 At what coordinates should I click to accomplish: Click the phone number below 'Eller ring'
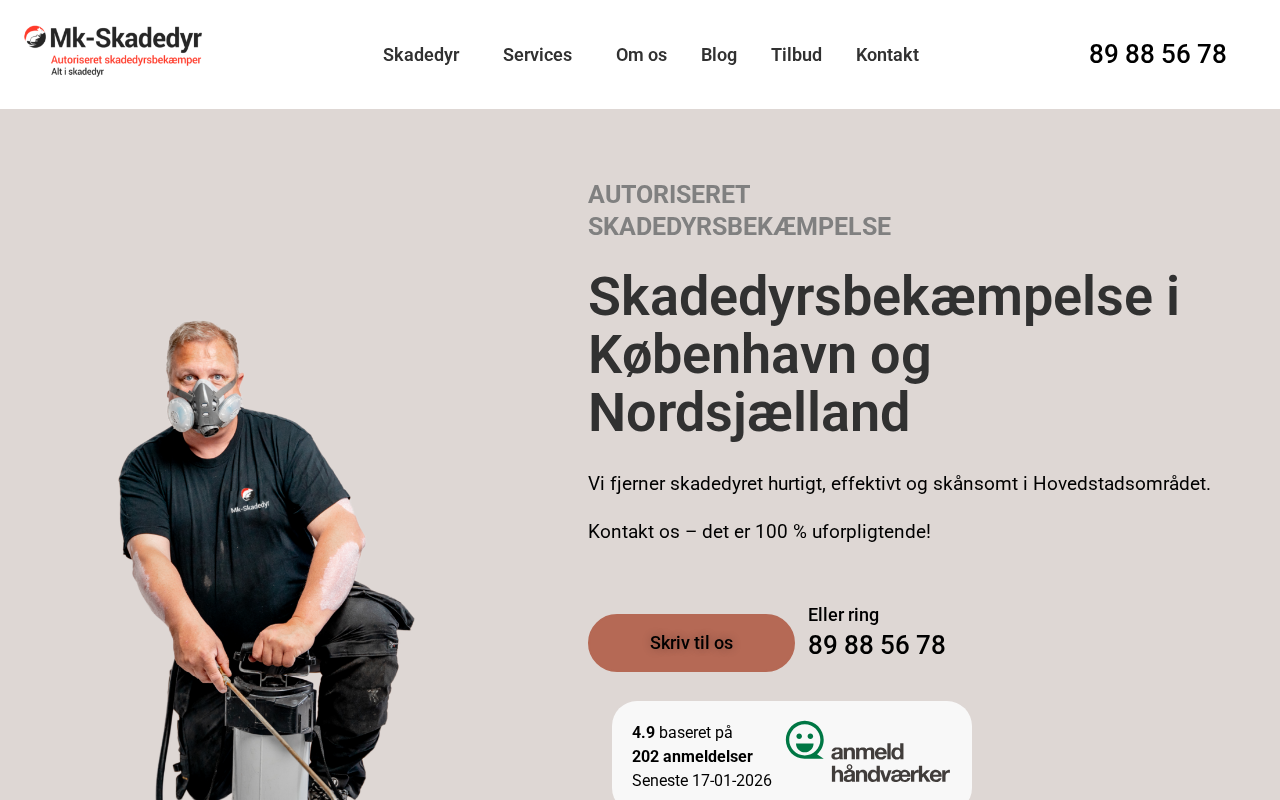coord(876,645)
